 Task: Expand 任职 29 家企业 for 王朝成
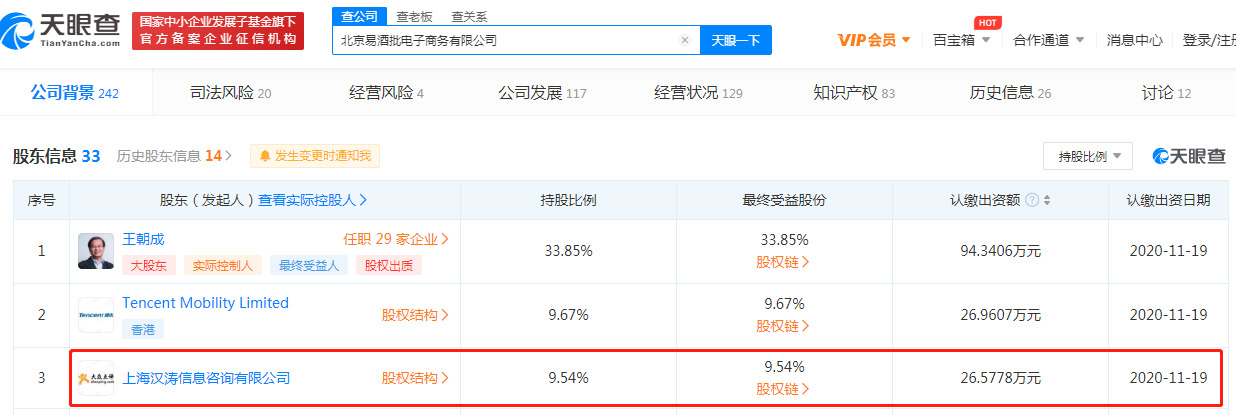click(396, 239)
